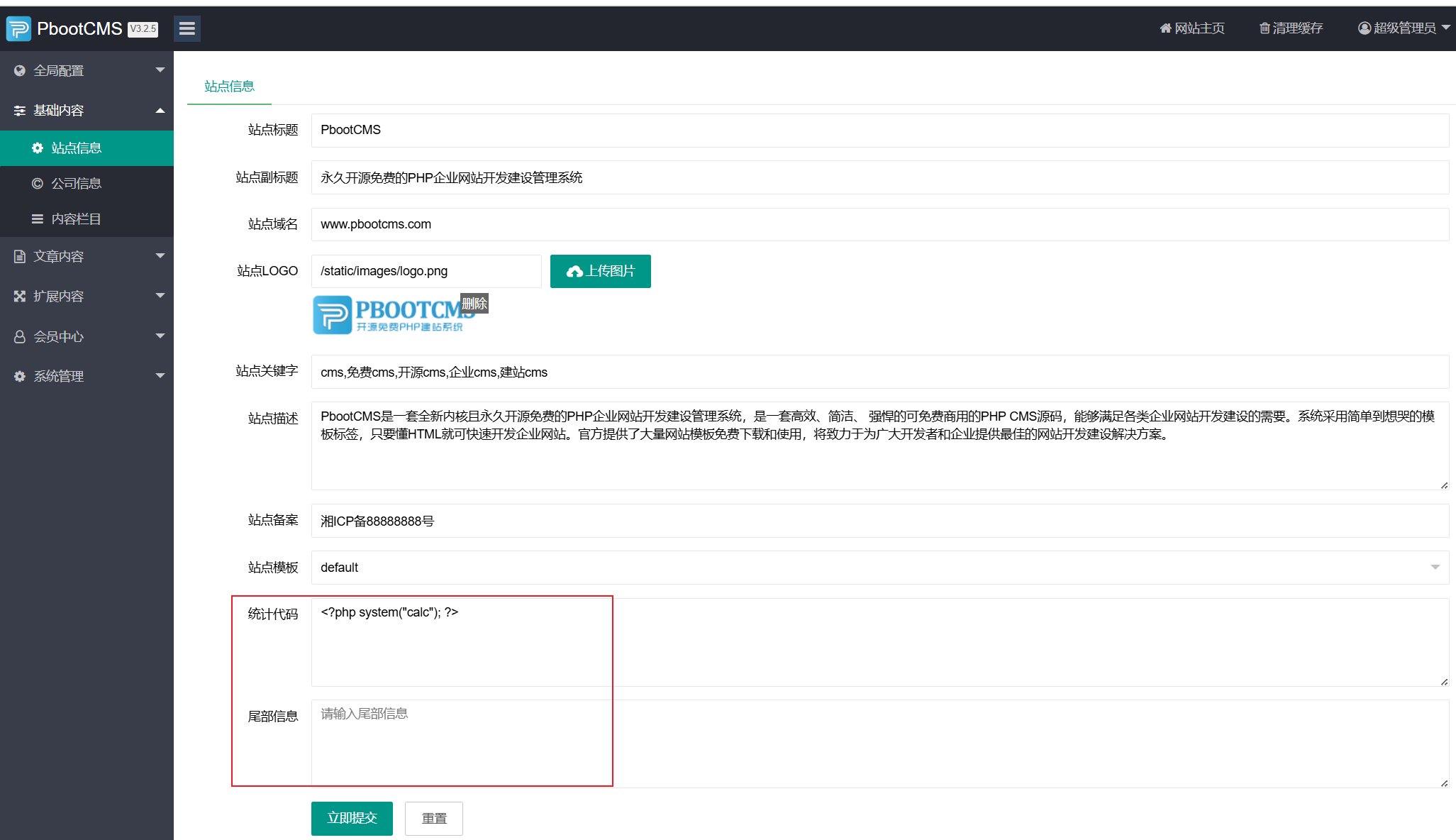Open 超级管理员 dropdown caret
1456x840 pixels.
pos(1446,28)
